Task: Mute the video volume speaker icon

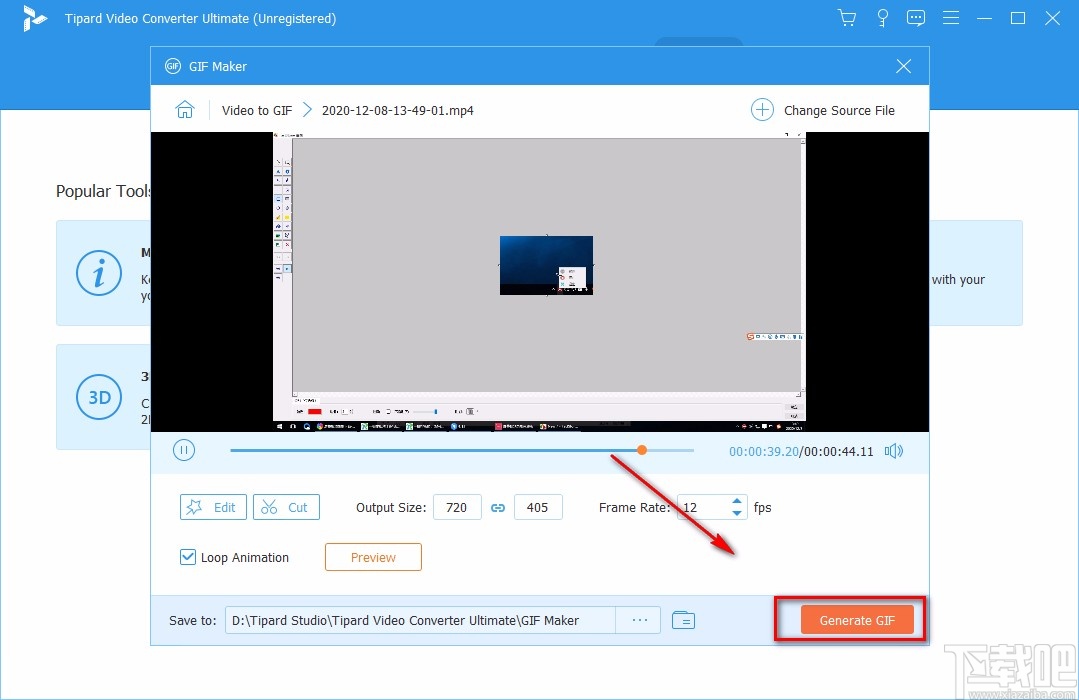Action: point(893,451)
